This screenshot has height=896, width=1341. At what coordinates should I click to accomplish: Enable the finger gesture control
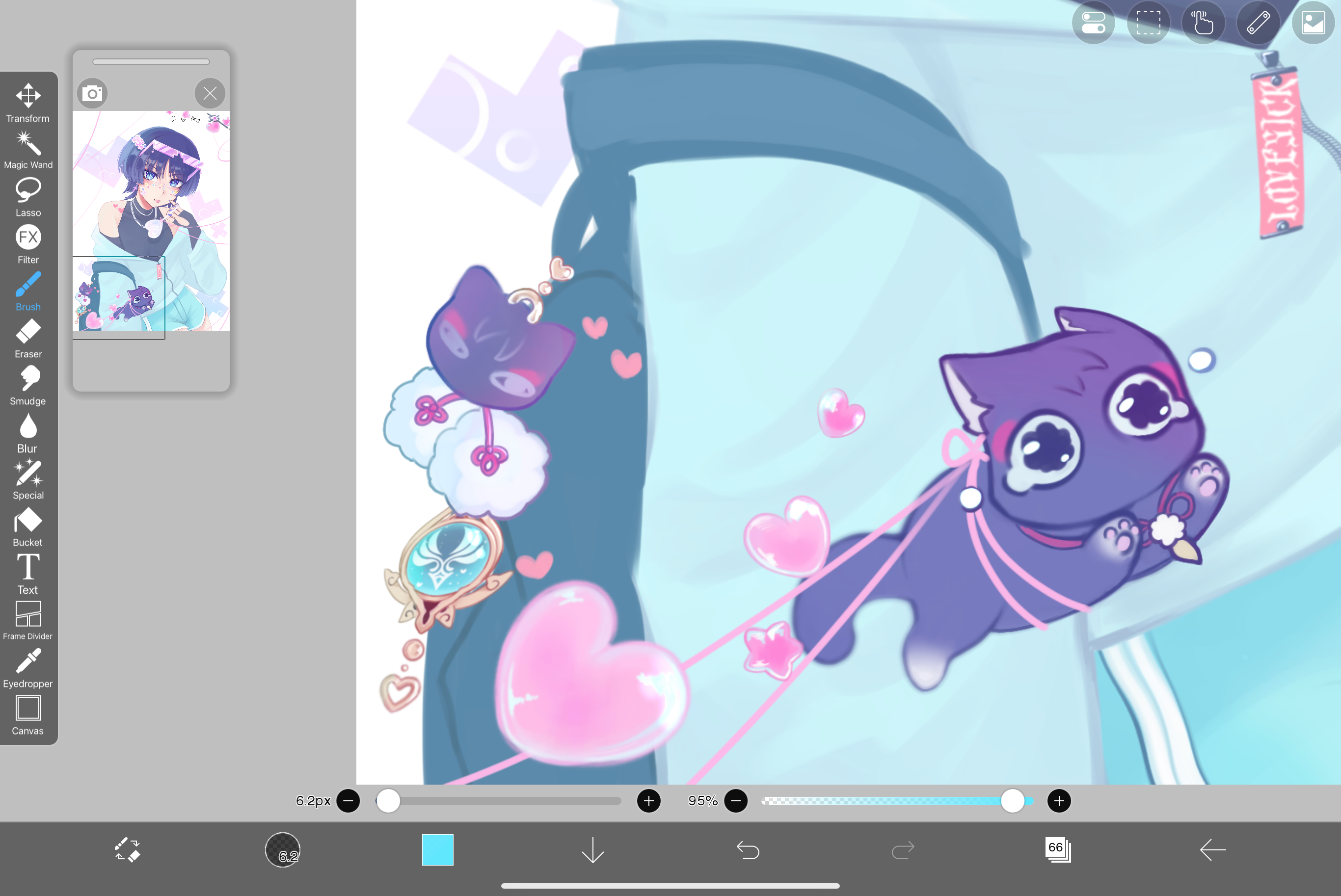(x=1203, y=23)
